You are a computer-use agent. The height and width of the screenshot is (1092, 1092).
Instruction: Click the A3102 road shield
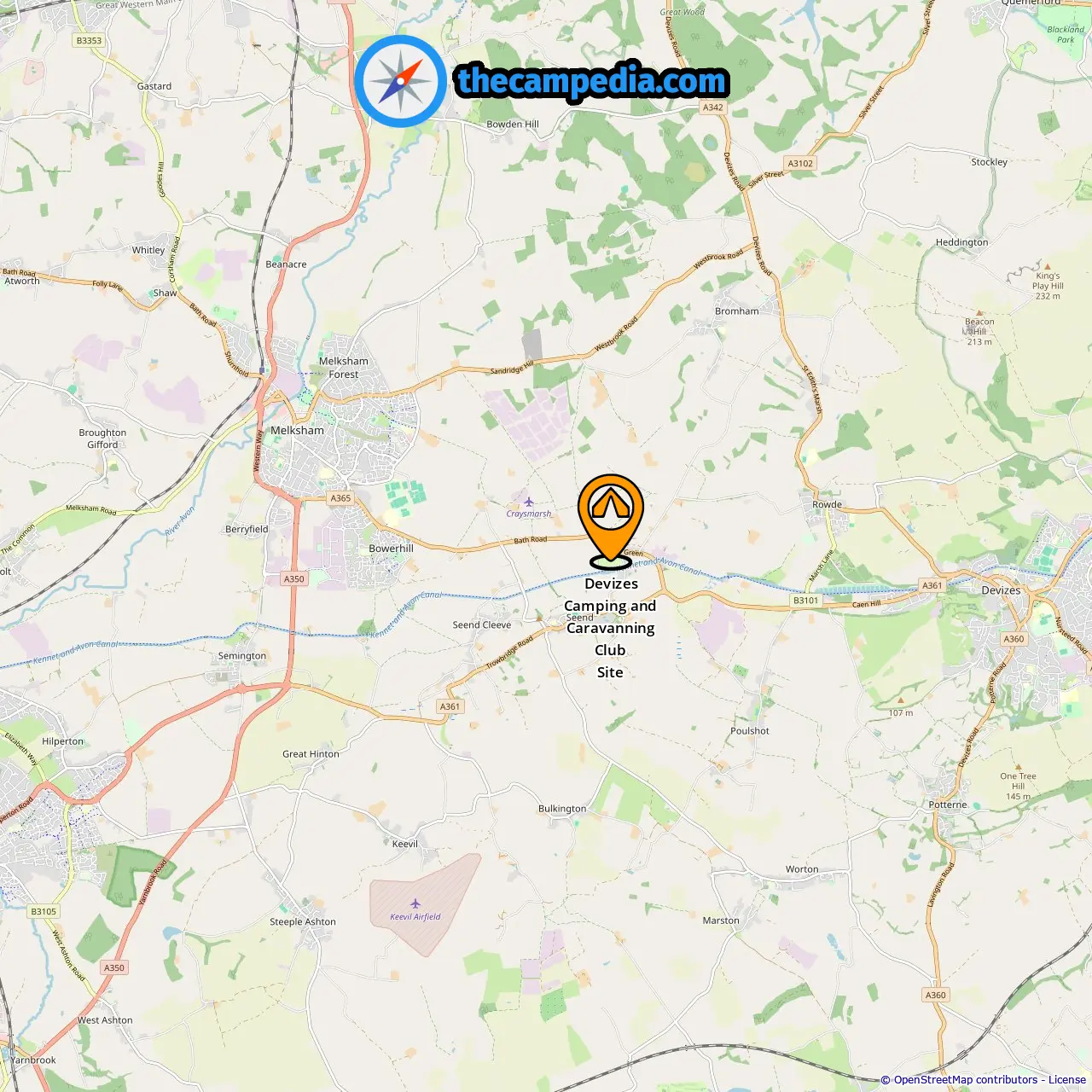point(800,163)
